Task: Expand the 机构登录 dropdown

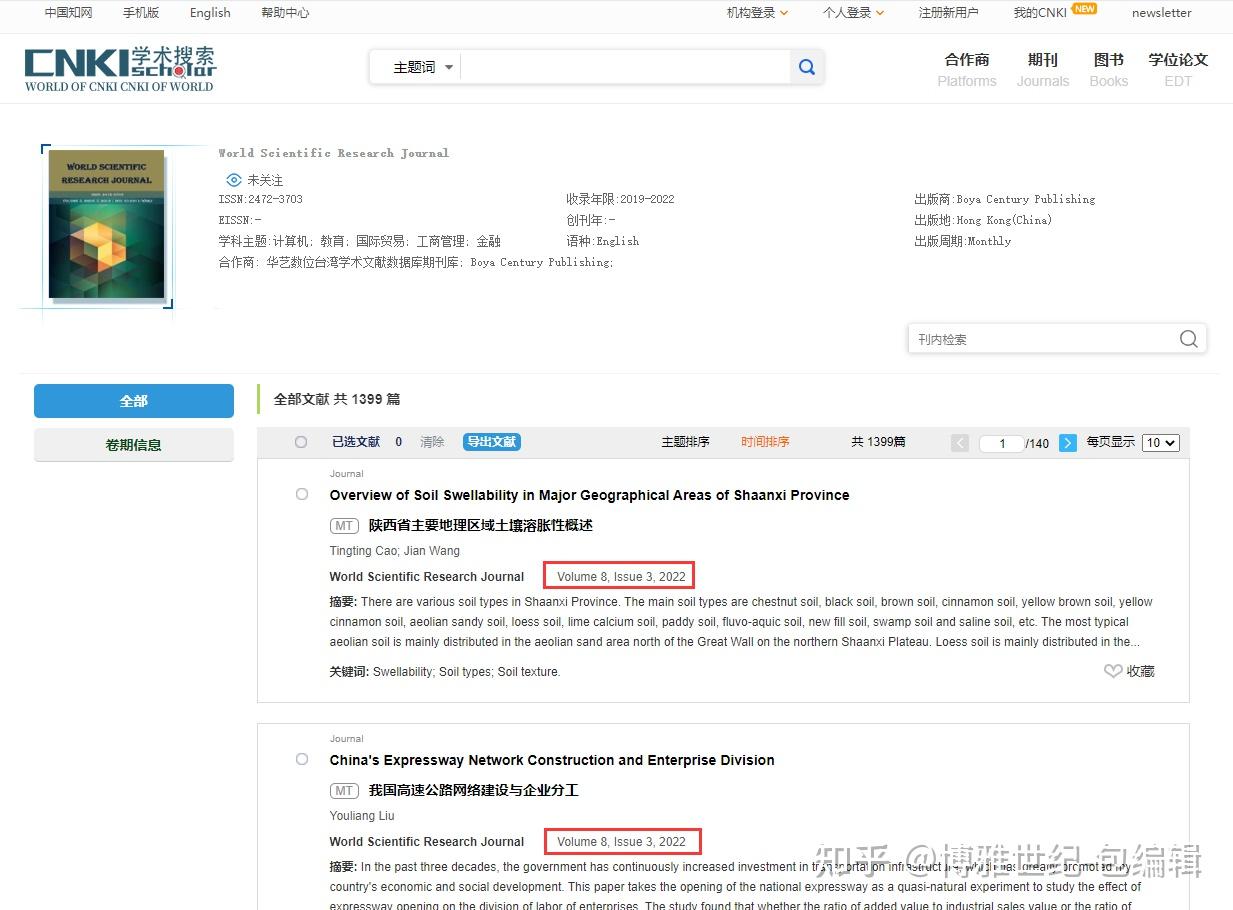Action: click(x=757, y=13)
